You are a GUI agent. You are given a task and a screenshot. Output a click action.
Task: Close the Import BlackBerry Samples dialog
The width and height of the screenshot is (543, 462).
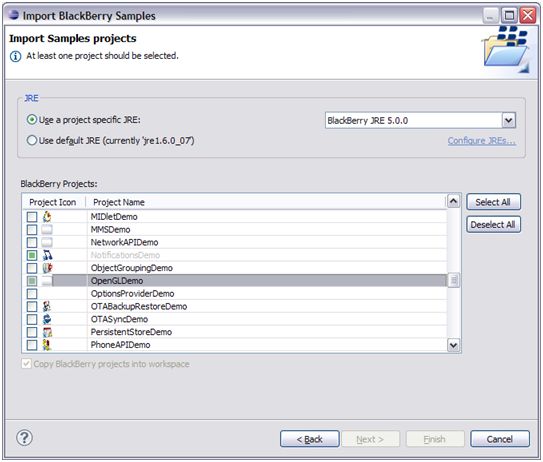528,15
